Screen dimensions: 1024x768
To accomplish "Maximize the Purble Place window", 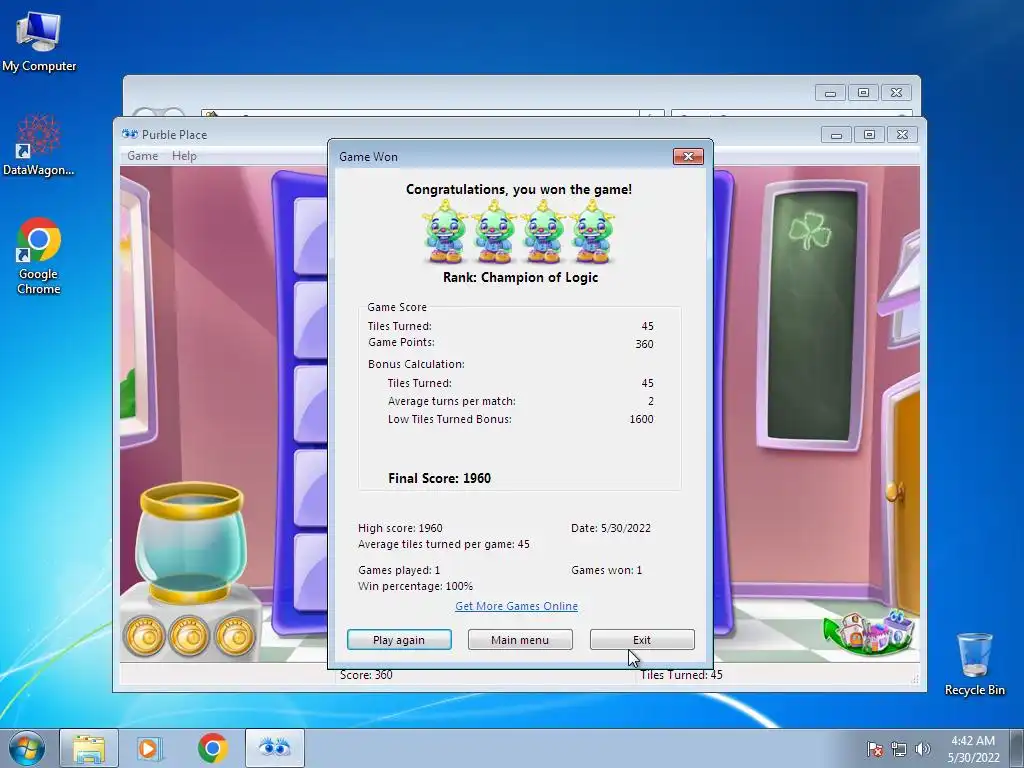I will tap(869, 135).
